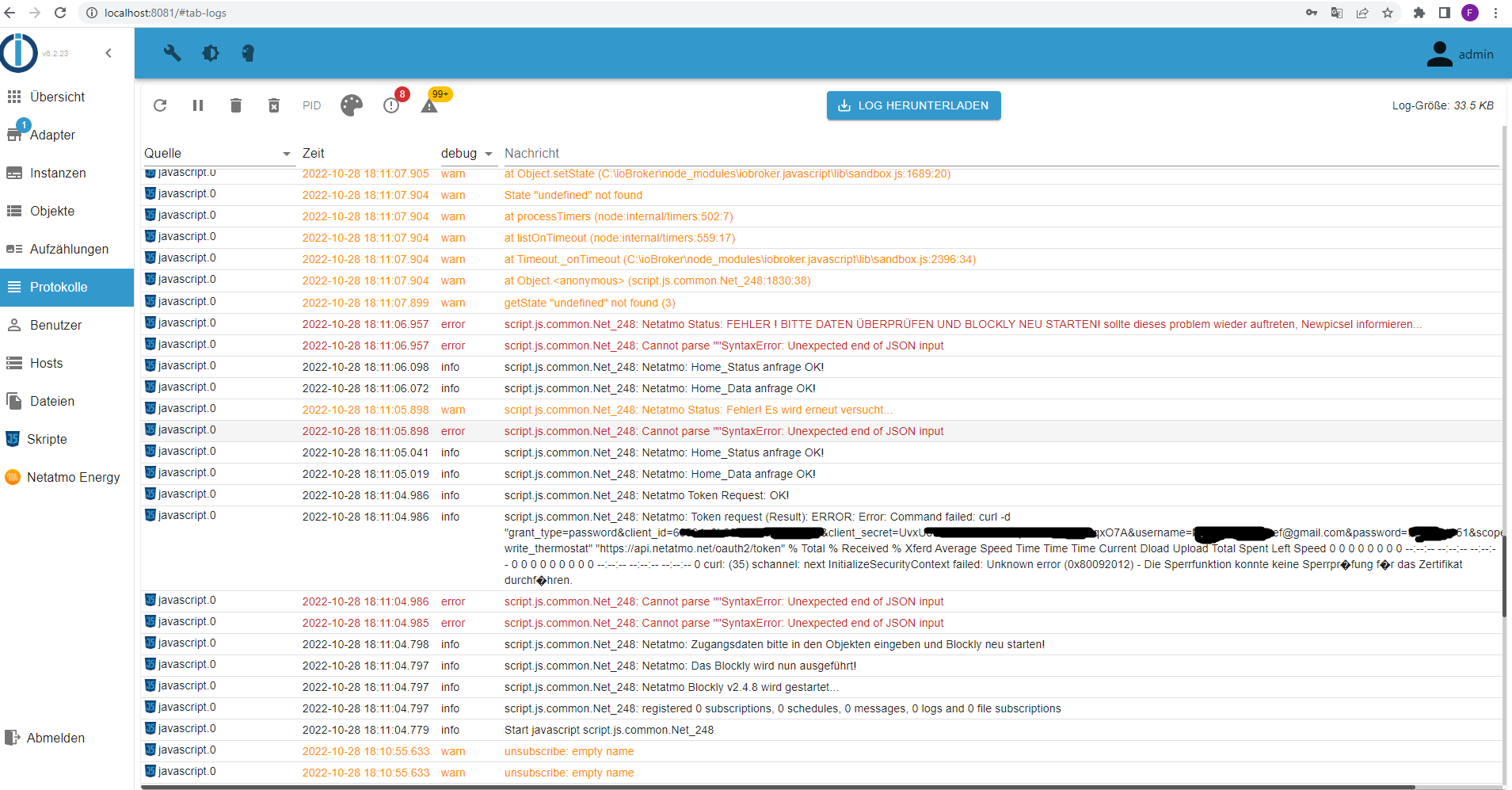The height and width of the screenshot is (790, 1512).
Task: Click 'at processTimers' warning message
Action: click(x=619, y=216)
